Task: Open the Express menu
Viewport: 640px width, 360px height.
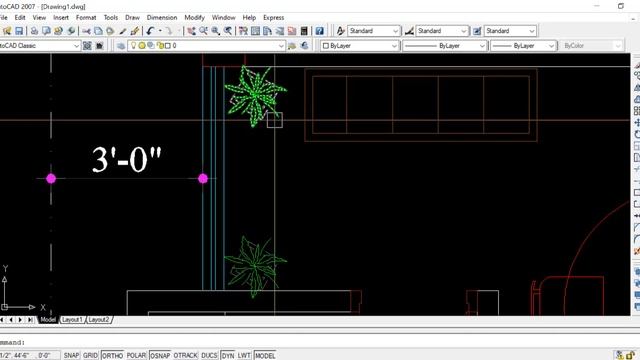Action: click(x=273, y=18)
